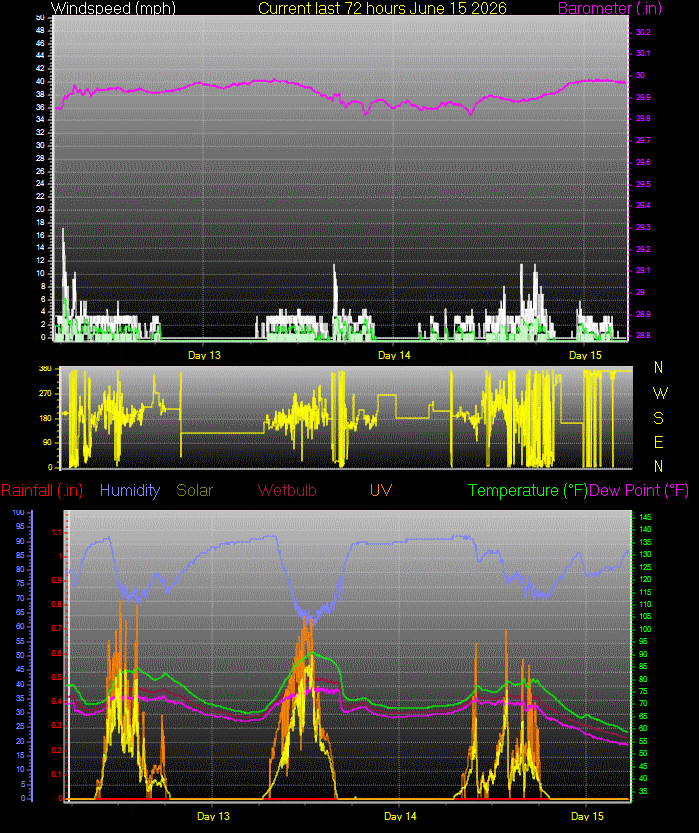Click the 'W' wind direction label
The width and height of the screenshot is (699, 833).
(660, 393)
